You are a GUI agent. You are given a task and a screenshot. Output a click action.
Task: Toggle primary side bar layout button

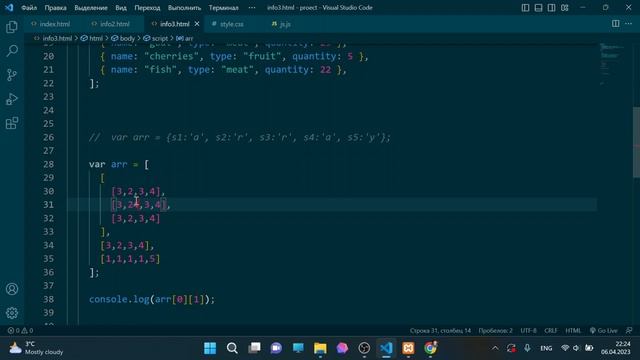point(525,7)
